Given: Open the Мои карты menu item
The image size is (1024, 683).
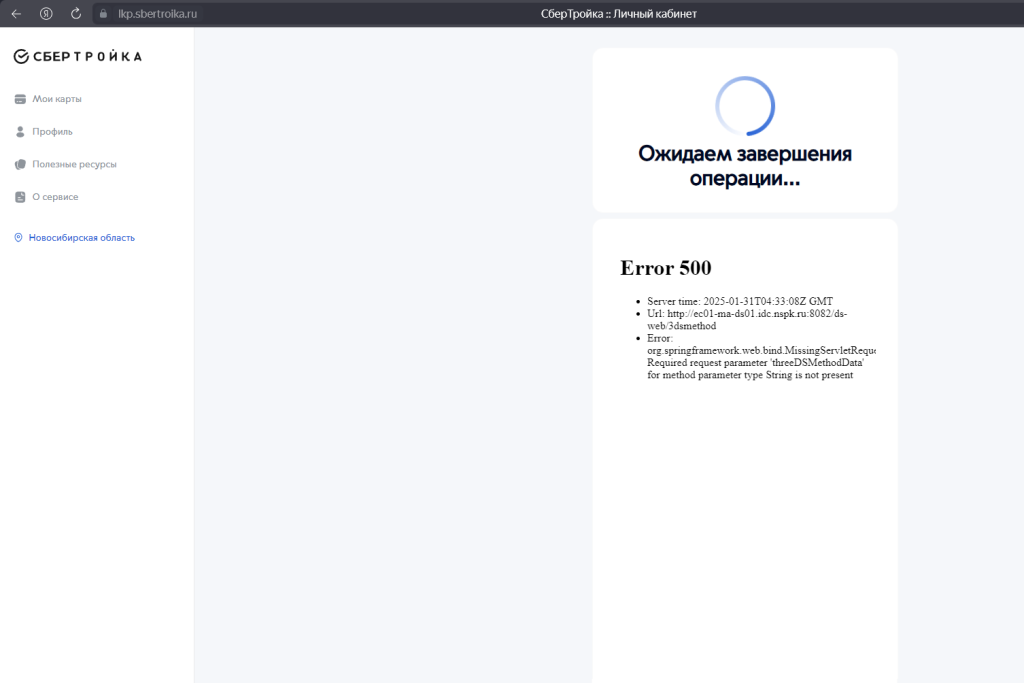Looking at the screenshot, I should coord(57,99).
